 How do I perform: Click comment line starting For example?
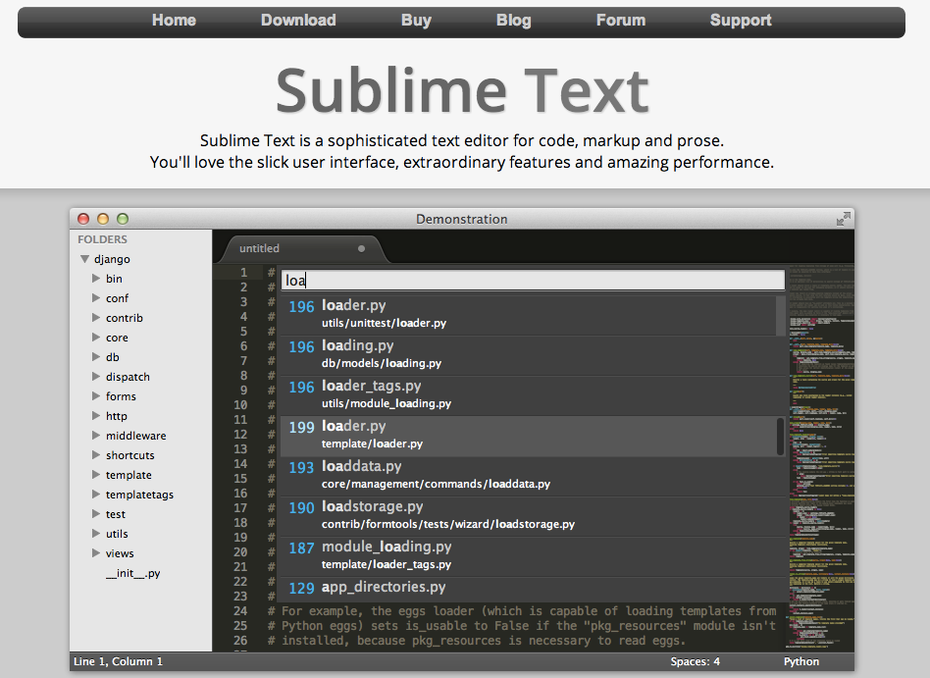[x=522, y=611]
